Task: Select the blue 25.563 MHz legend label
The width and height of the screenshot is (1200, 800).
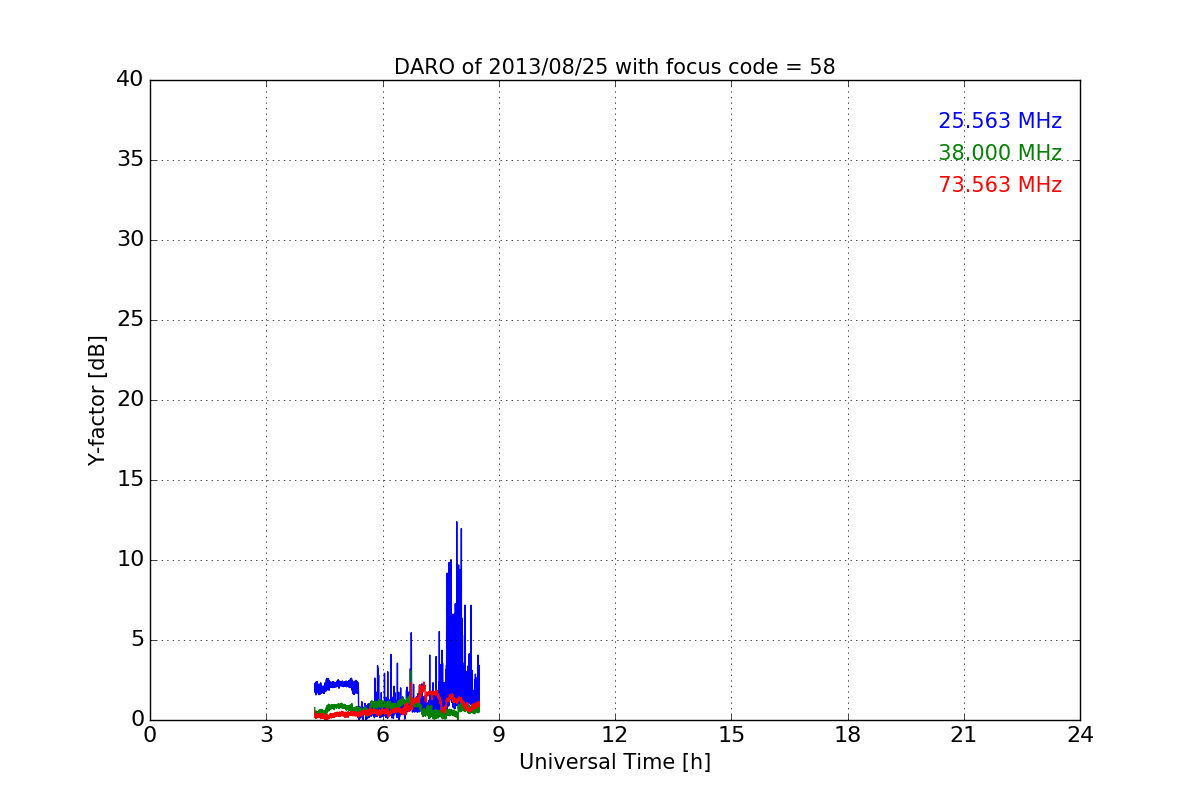Action: [x=1000, y=121]
